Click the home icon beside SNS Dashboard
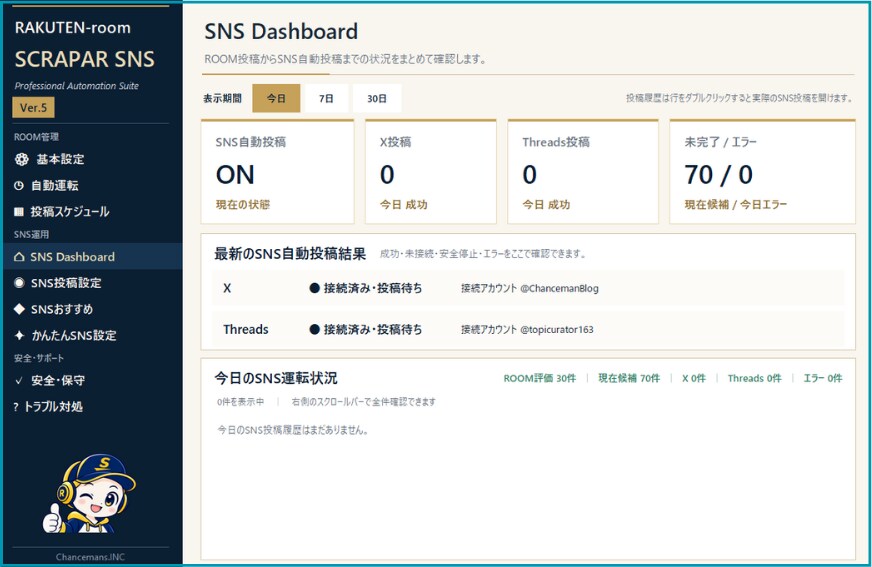This screenshot has width=872, height=567. click(x=19, y=257)
